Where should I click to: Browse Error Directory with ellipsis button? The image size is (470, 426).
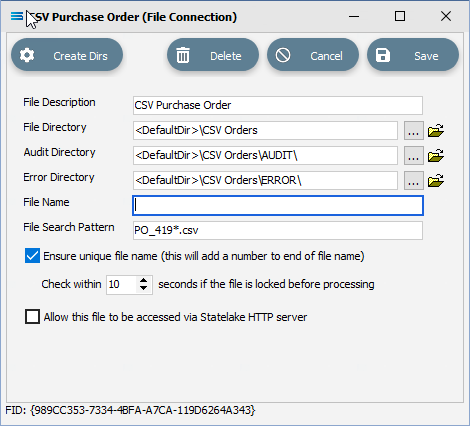pos(414,180)
